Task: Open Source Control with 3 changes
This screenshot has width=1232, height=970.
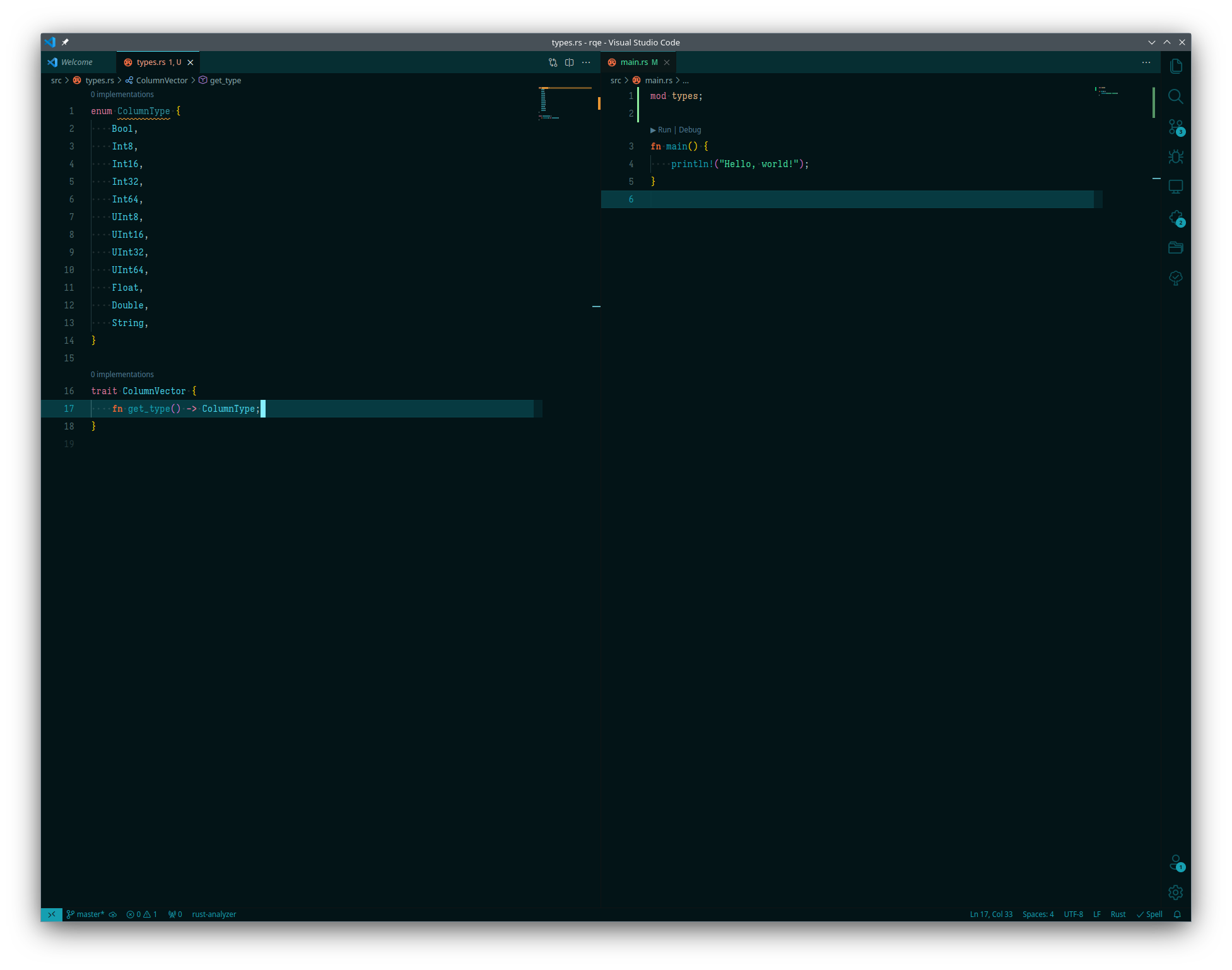Action: pyautogui.click(x=1176, y=127)
